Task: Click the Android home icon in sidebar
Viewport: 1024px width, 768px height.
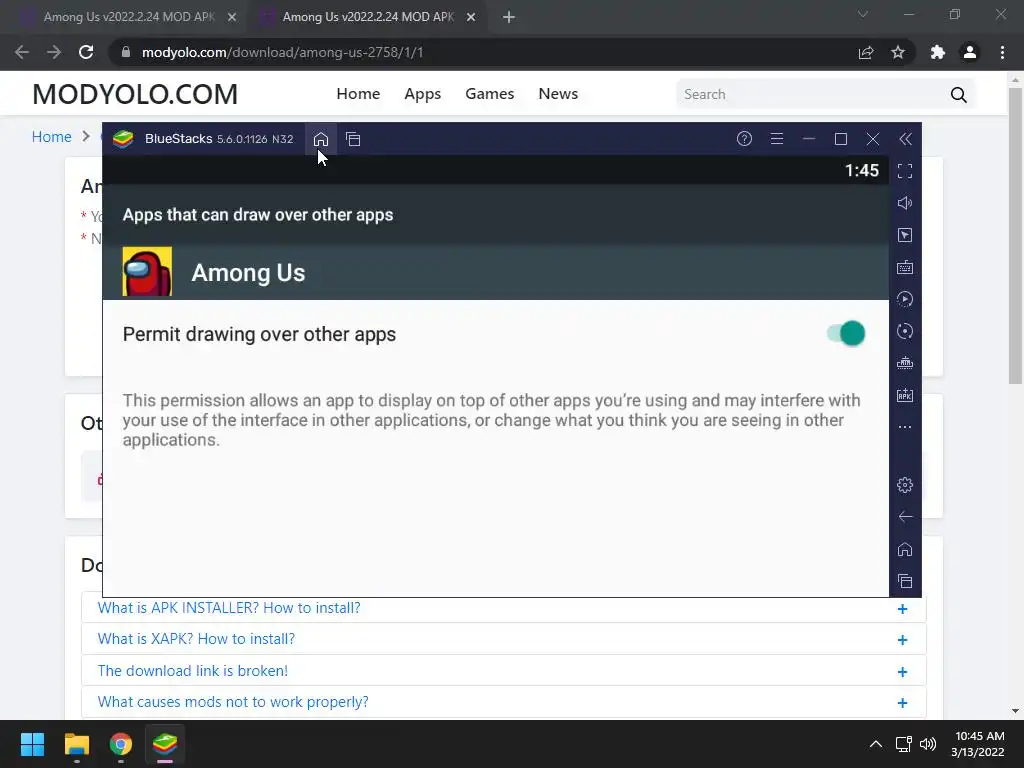Action: (x=905, y=549)
